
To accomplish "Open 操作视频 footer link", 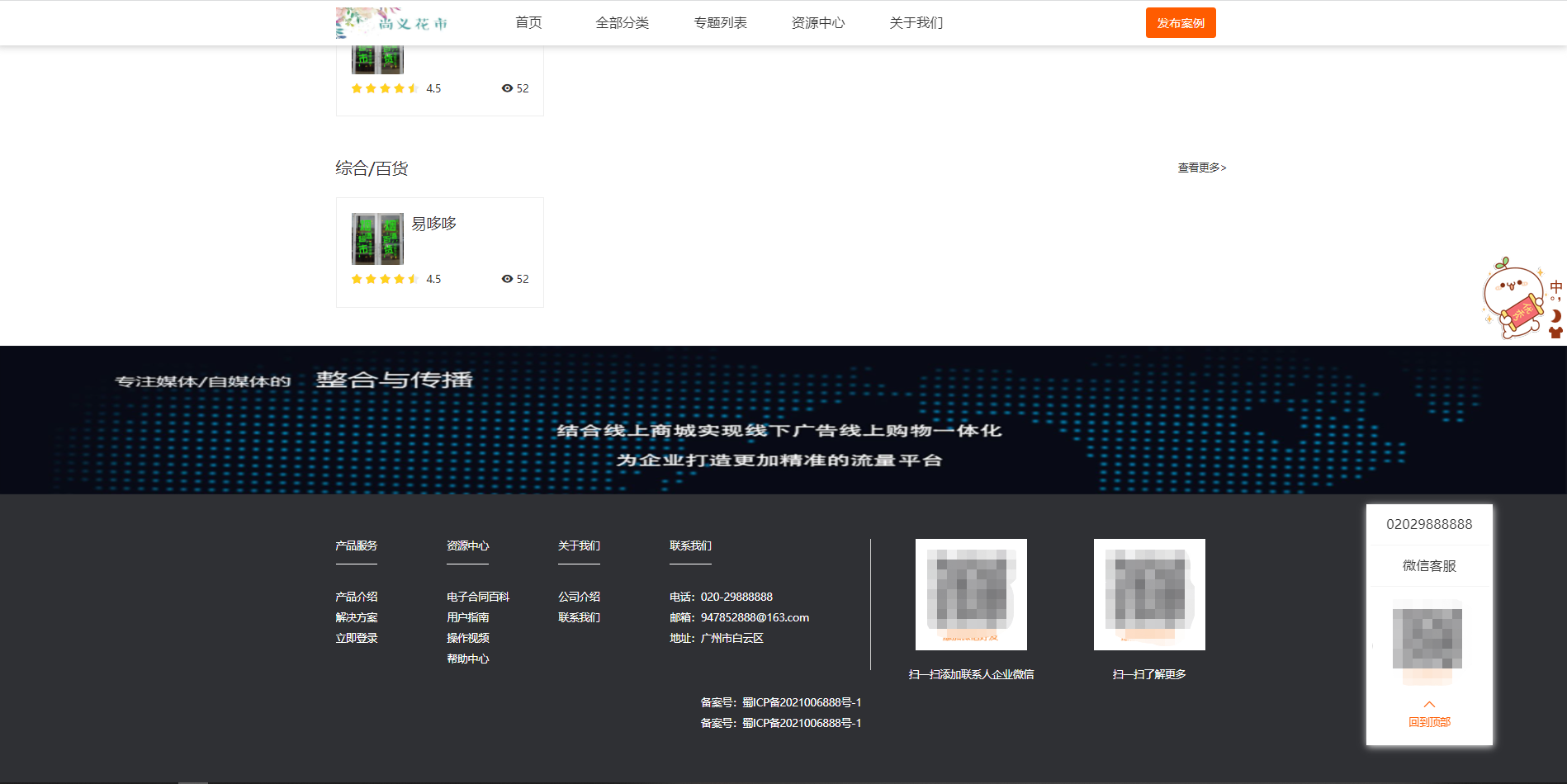I will click(468, 638).
